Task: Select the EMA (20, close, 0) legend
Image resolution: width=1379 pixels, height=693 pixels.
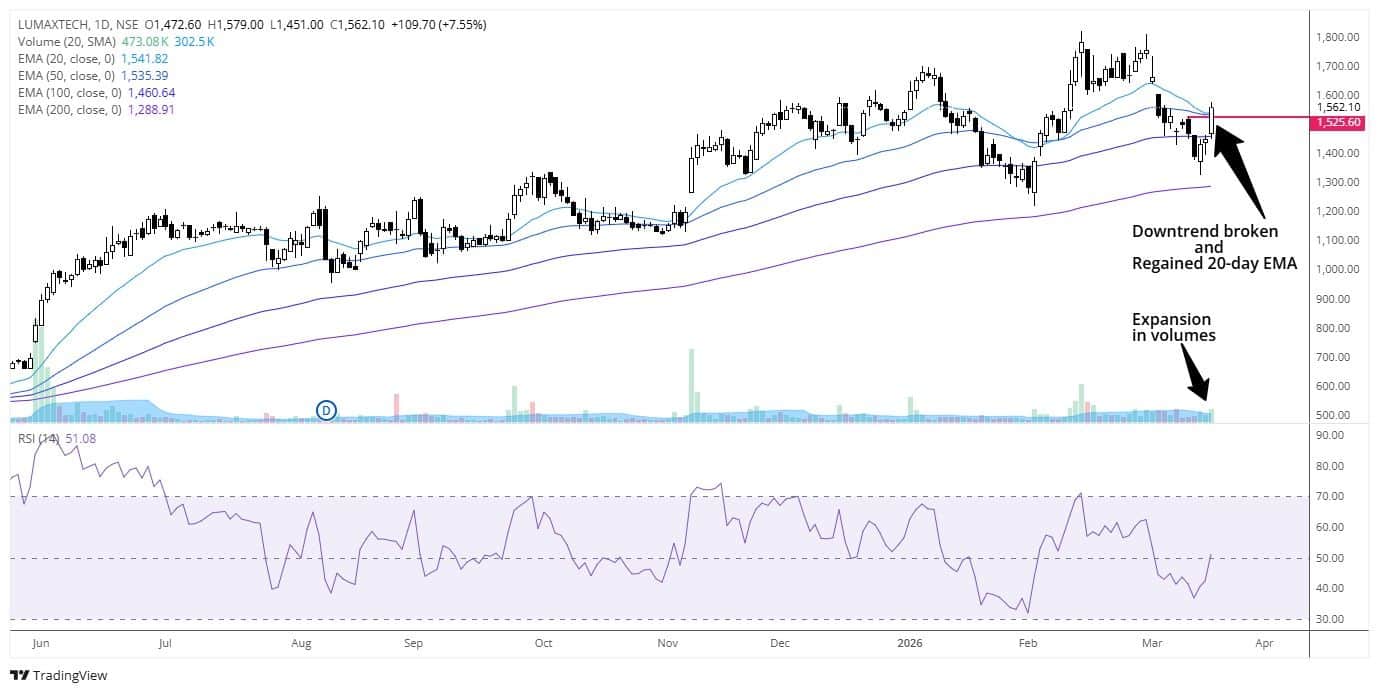Action: coord(66,58)
